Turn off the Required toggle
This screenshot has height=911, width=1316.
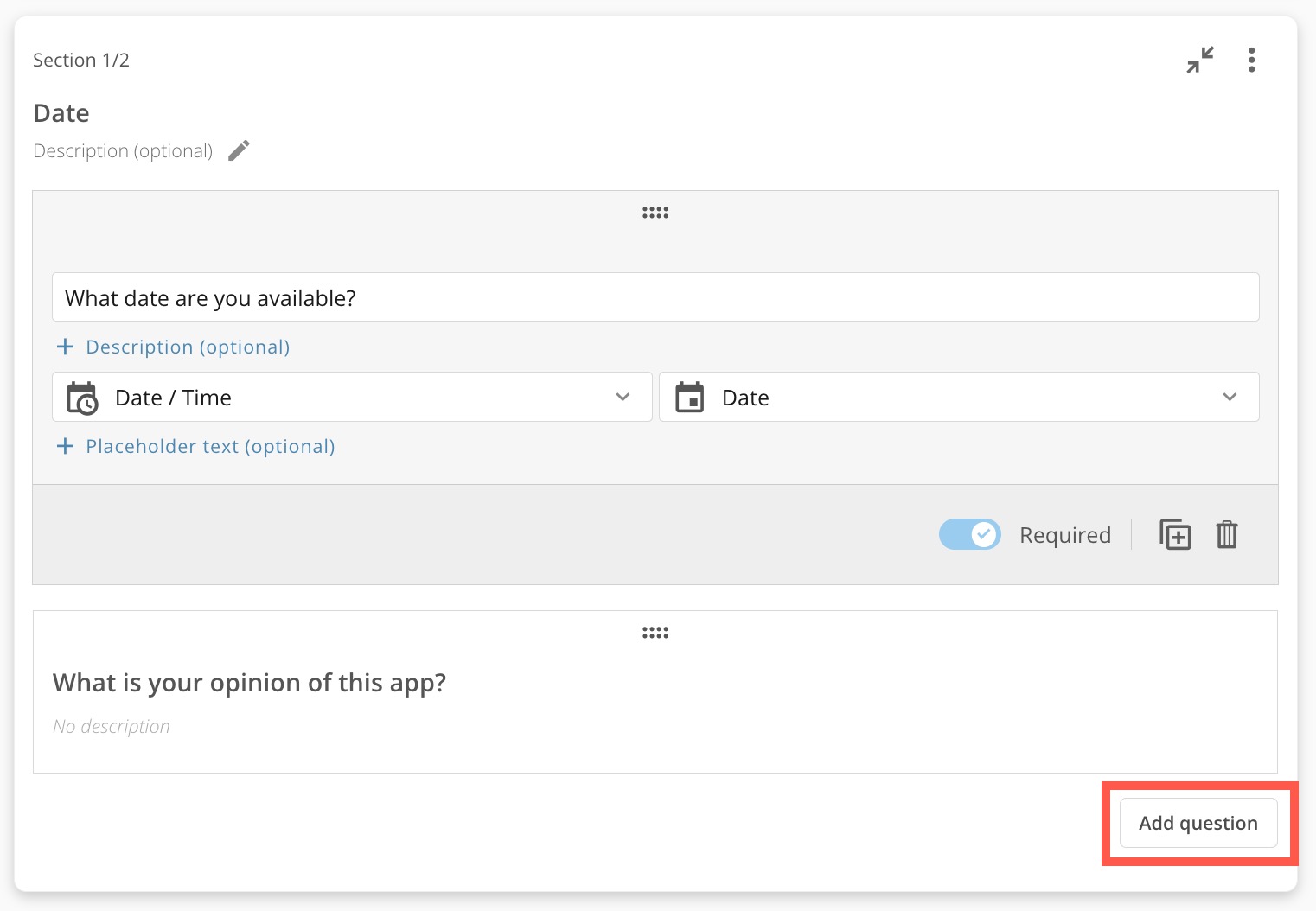coord(969,535)
